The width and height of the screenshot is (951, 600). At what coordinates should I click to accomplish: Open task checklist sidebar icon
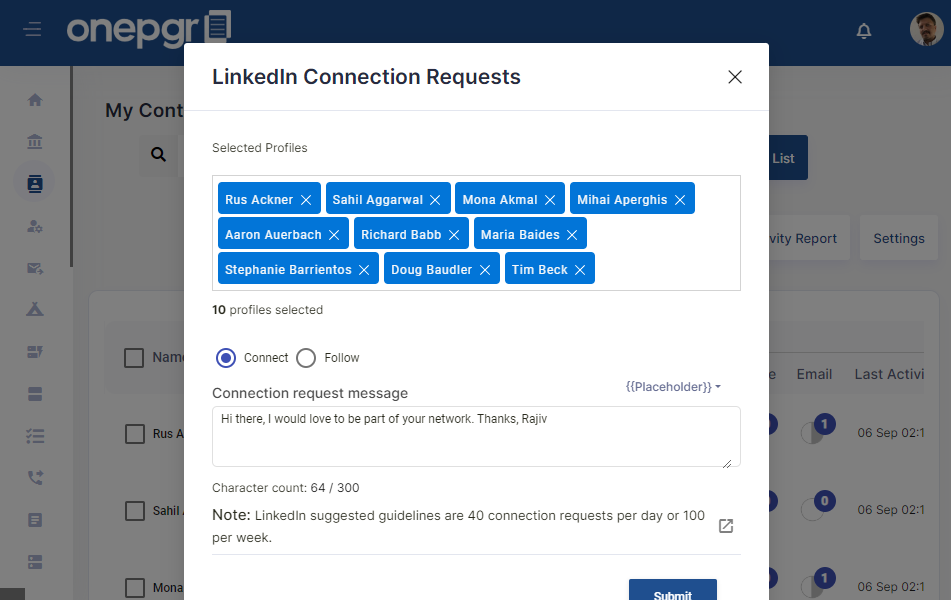click(x=35, y=436)
